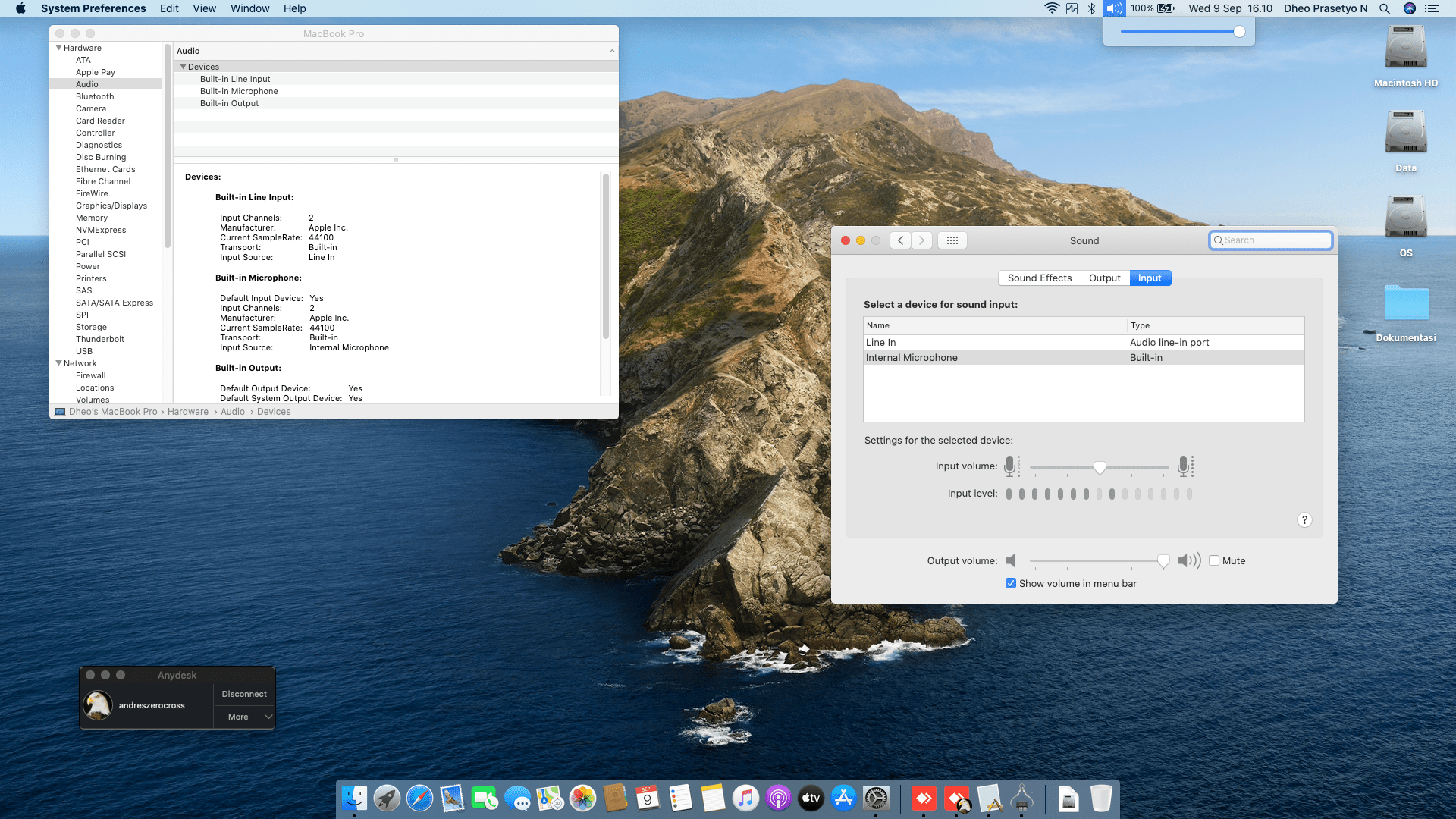Screen dimensions: 1456x819
Task: Open Safari from the dock
Action: 419,798
